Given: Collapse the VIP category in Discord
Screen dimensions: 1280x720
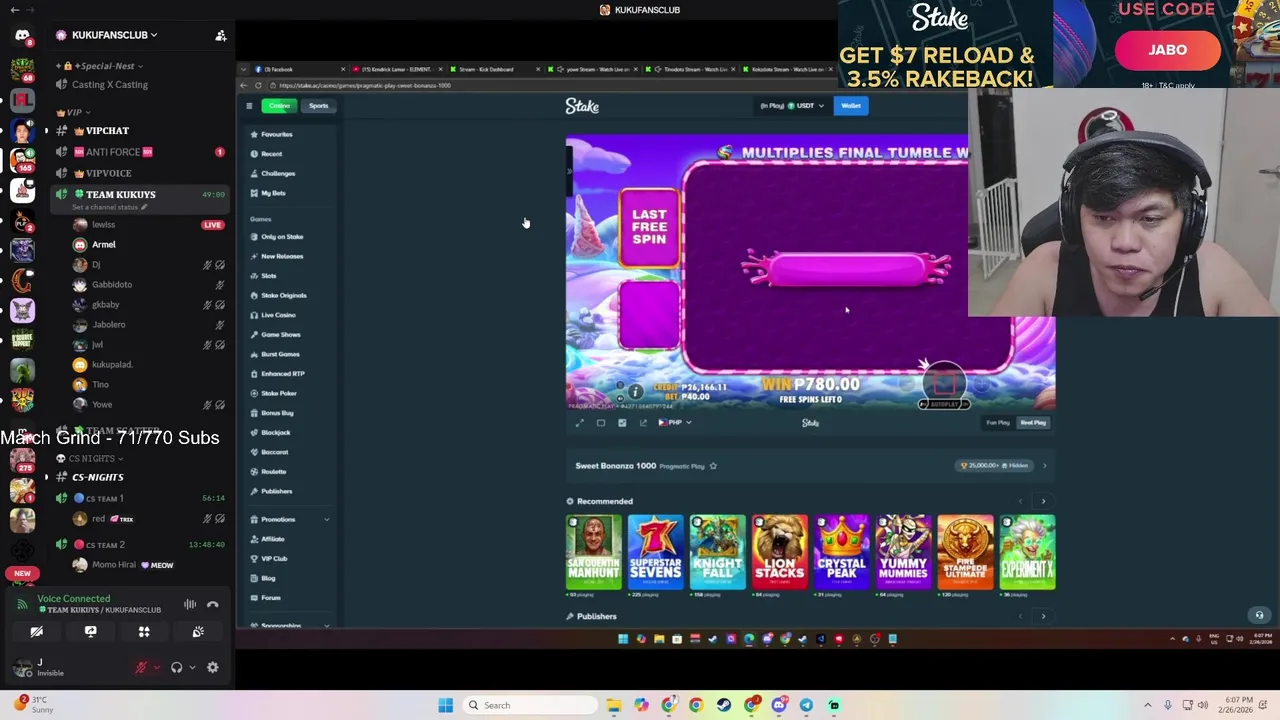Looking at the screenshot, I should [74, 112].
